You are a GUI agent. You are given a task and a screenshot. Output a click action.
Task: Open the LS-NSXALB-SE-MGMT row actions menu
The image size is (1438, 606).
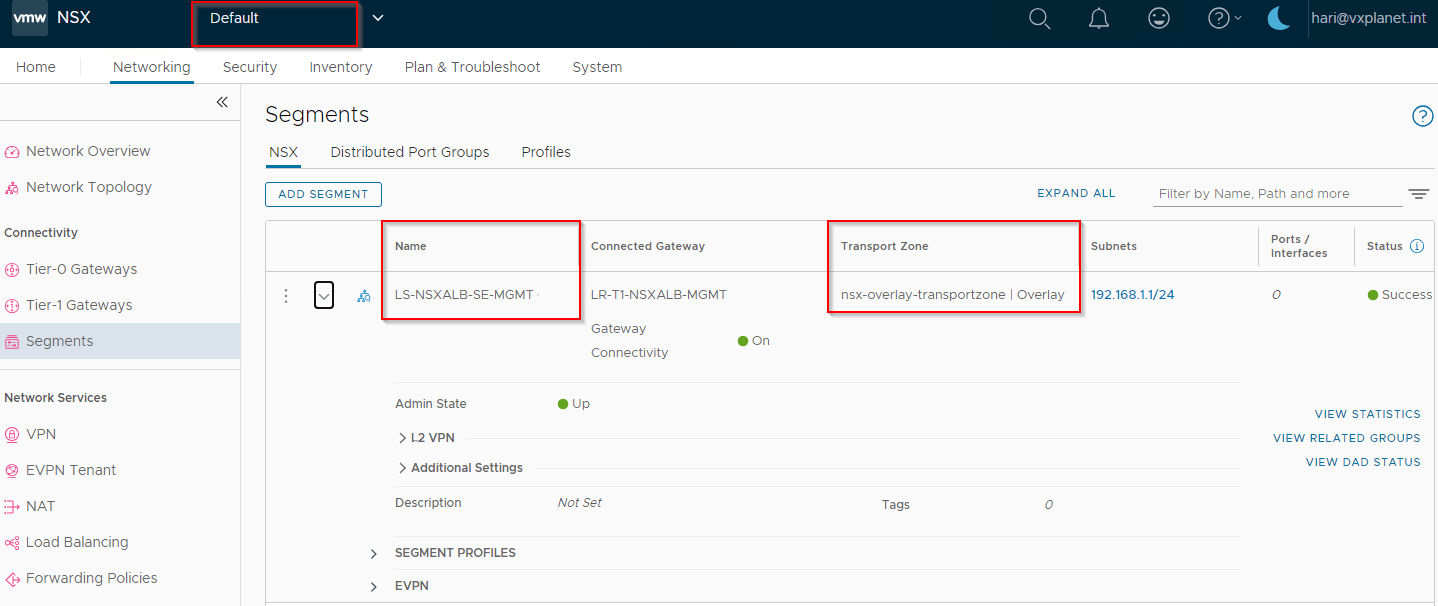[286, 296]
